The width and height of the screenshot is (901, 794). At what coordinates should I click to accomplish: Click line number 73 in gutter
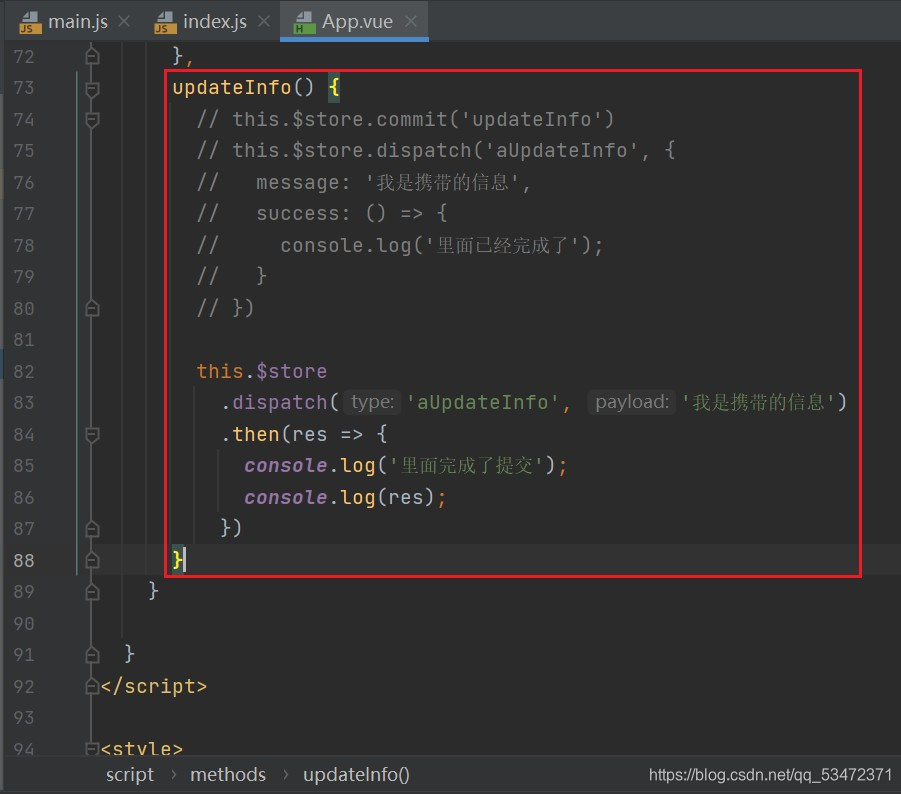[x=24, y=88]
